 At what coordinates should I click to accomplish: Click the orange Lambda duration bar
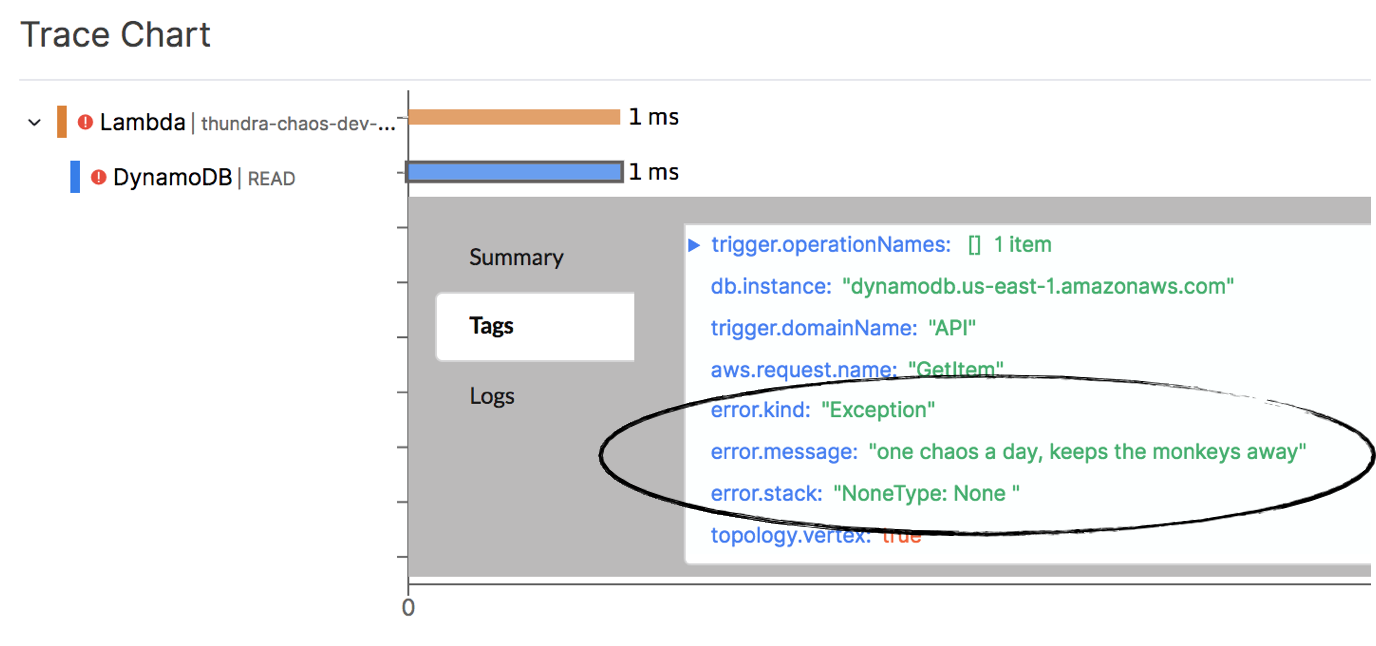(514, 117)
